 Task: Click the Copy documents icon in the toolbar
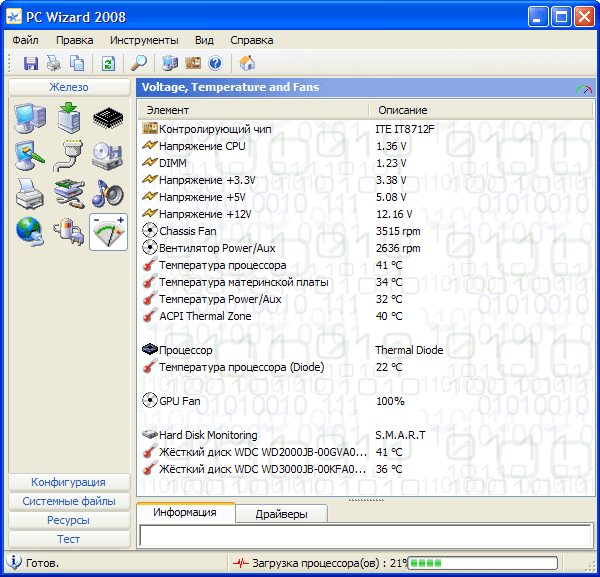tap(77, 63)
